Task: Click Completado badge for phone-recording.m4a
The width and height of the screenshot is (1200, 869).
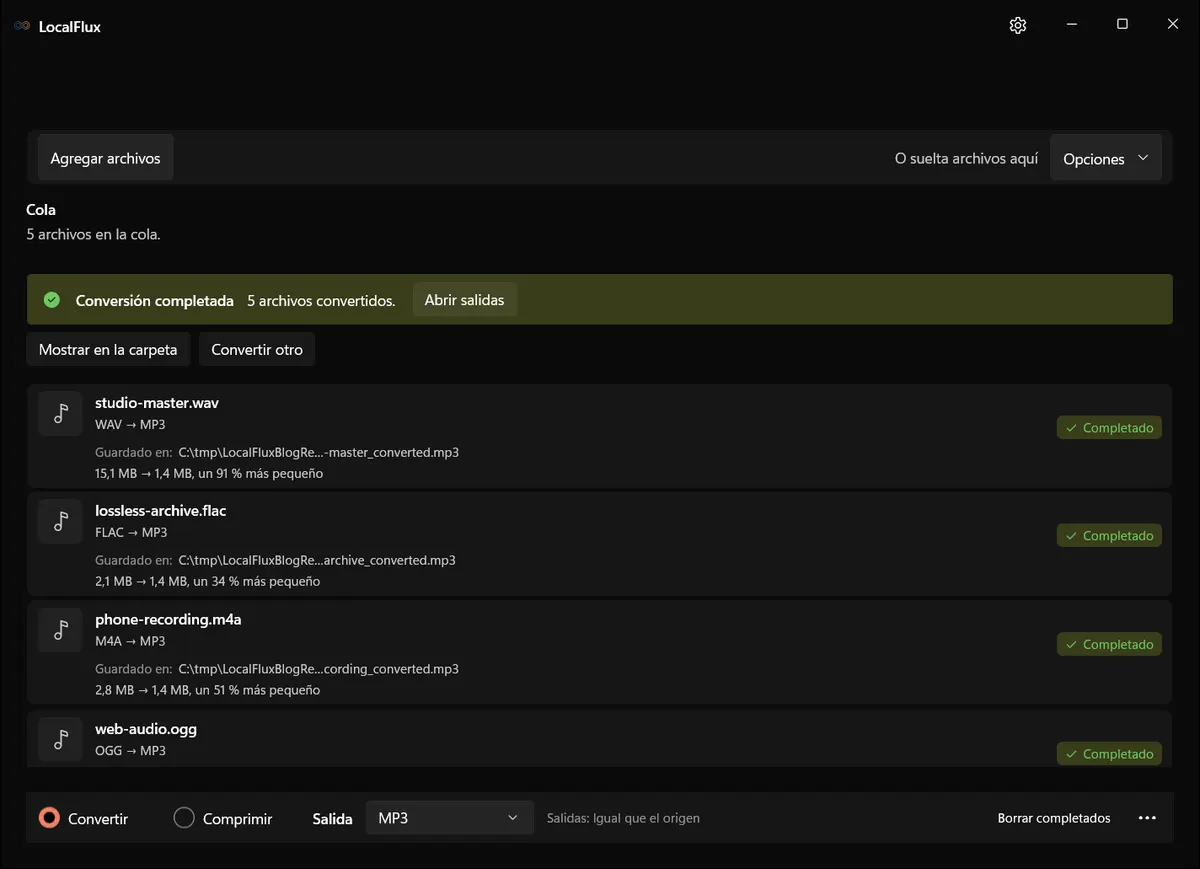Action: [1109, 645]
